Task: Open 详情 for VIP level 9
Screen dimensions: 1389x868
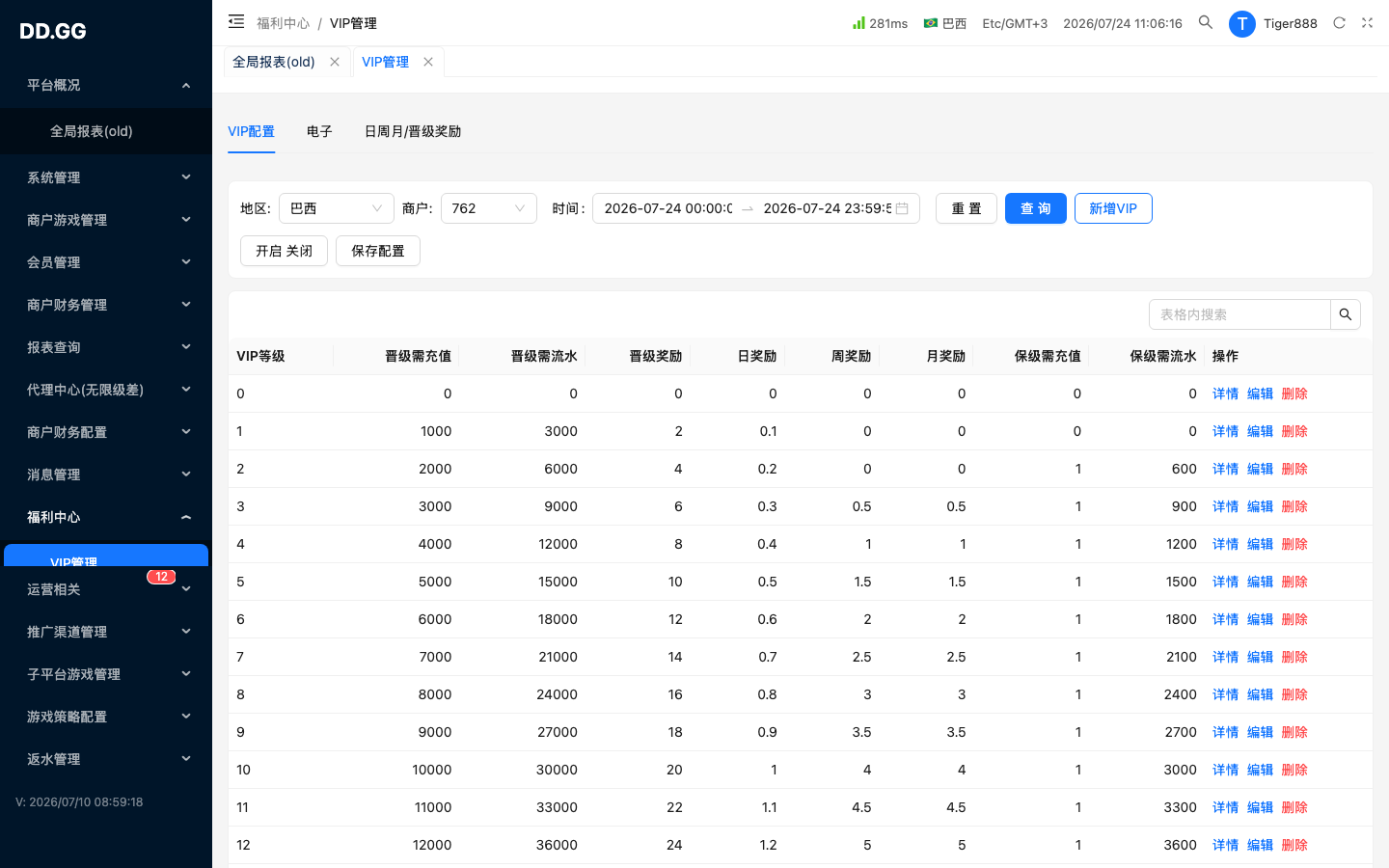Action: coord(1225,732)
